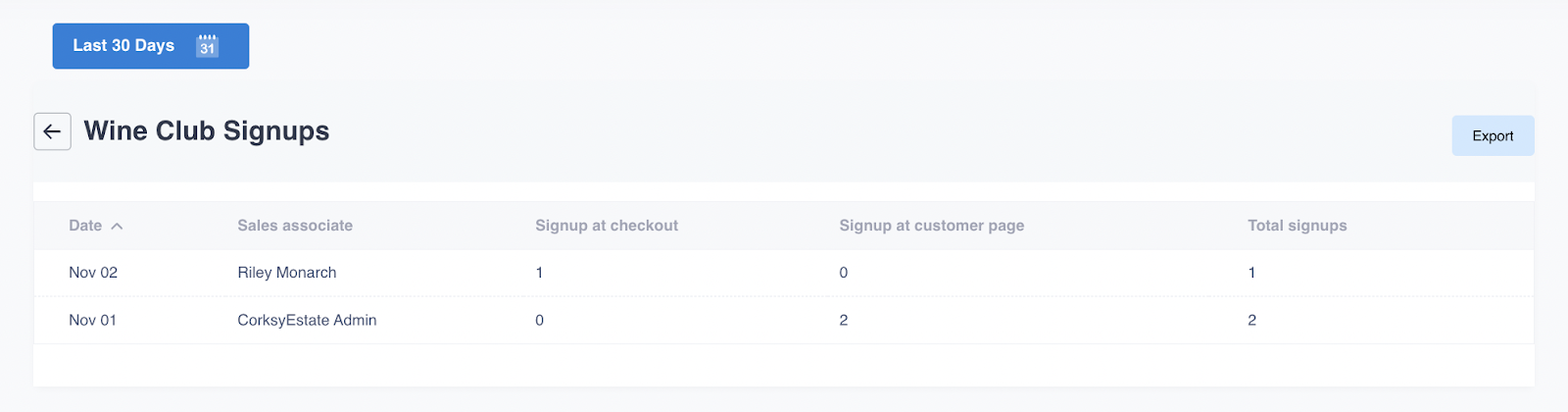Click CorksyEstate Admin's customer page signup count

tap(844, 320)
